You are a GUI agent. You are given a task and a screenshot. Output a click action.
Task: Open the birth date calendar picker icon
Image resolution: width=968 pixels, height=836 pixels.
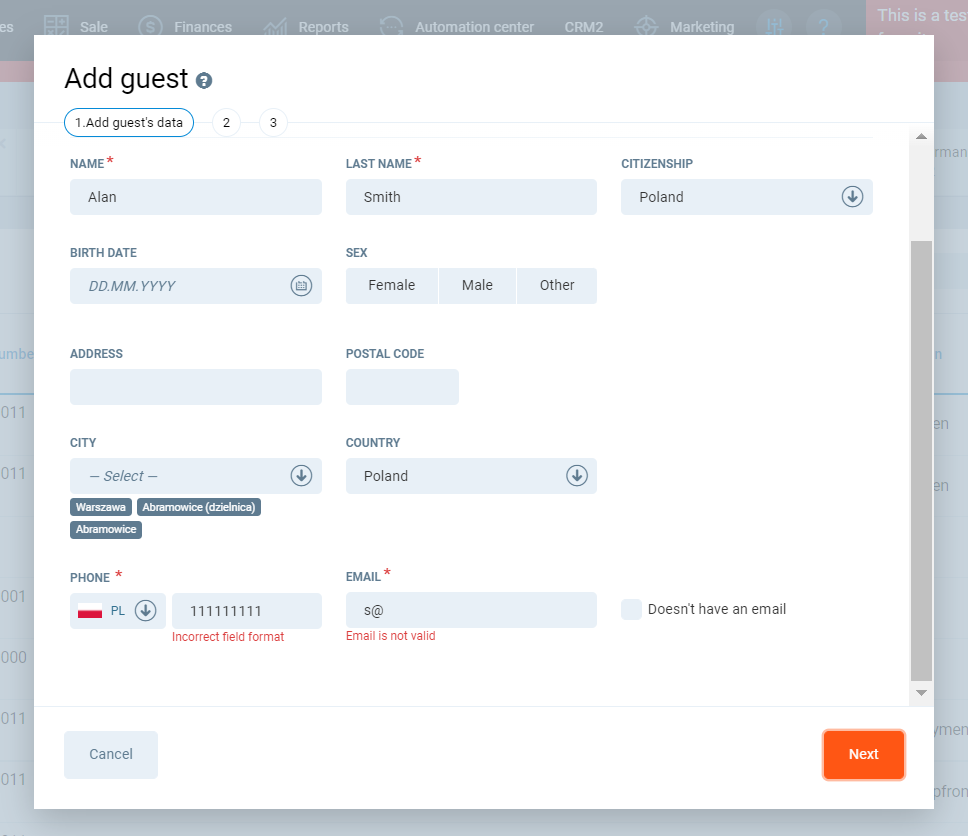301,286
